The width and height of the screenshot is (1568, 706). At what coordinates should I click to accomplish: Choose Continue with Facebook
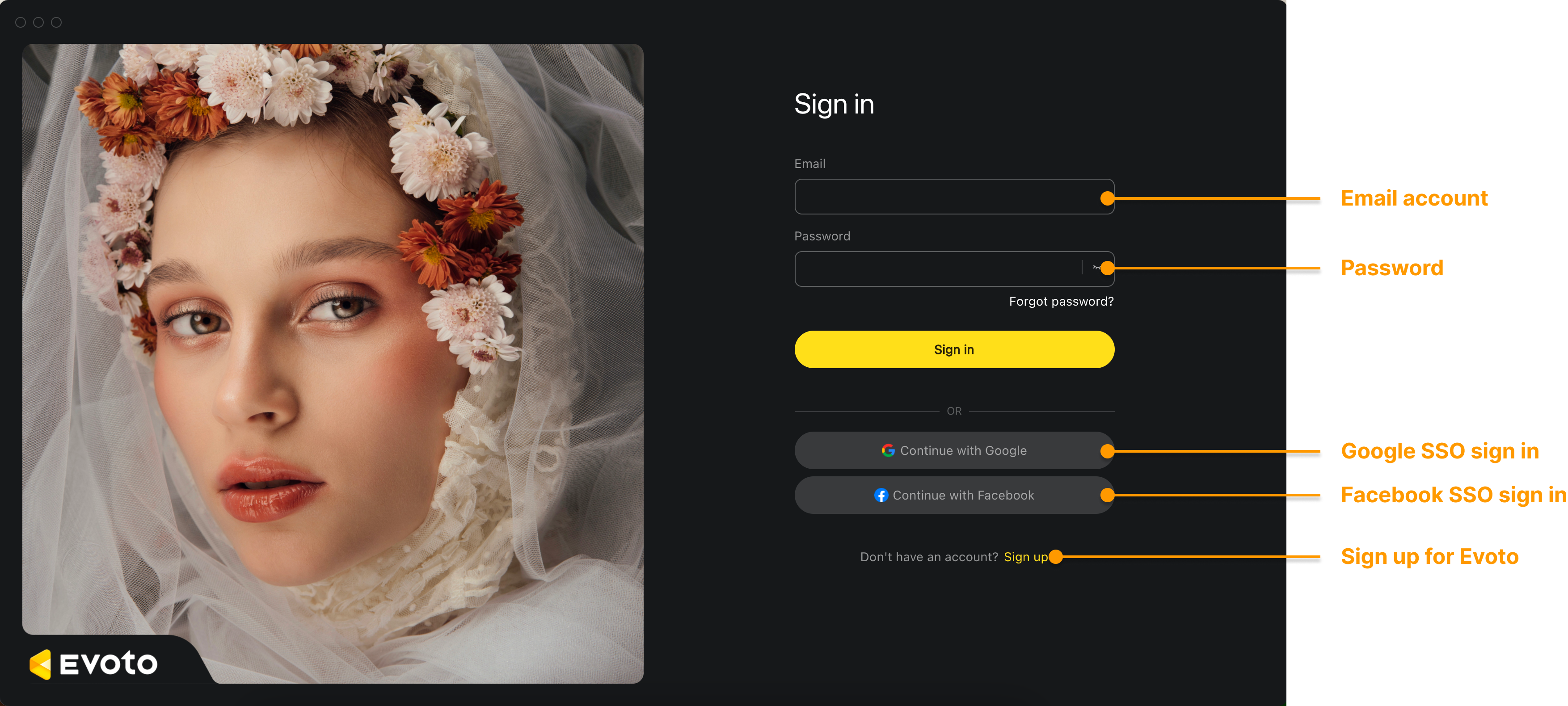954,496
